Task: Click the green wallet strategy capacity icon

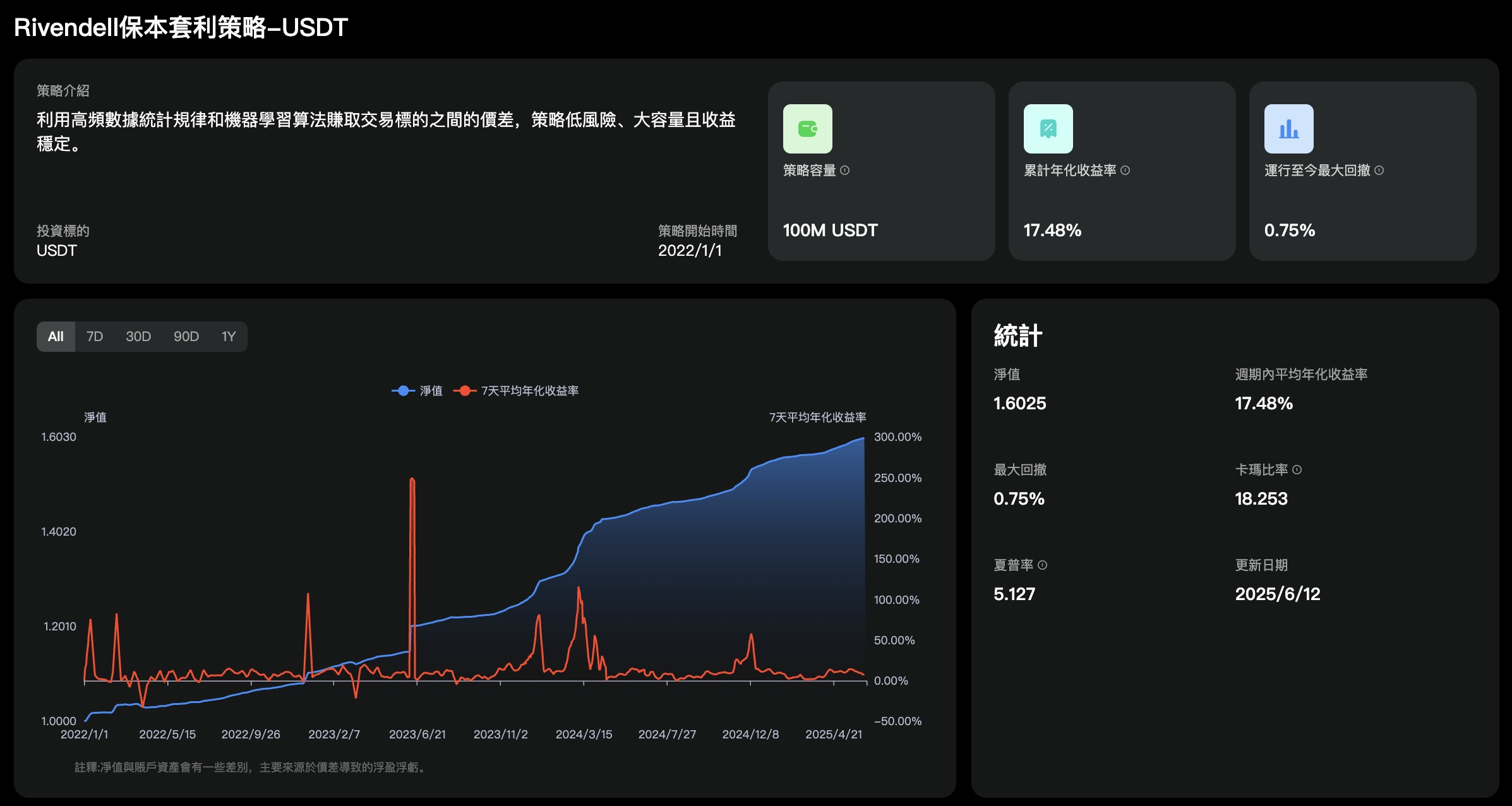Action: click(807, 129)
